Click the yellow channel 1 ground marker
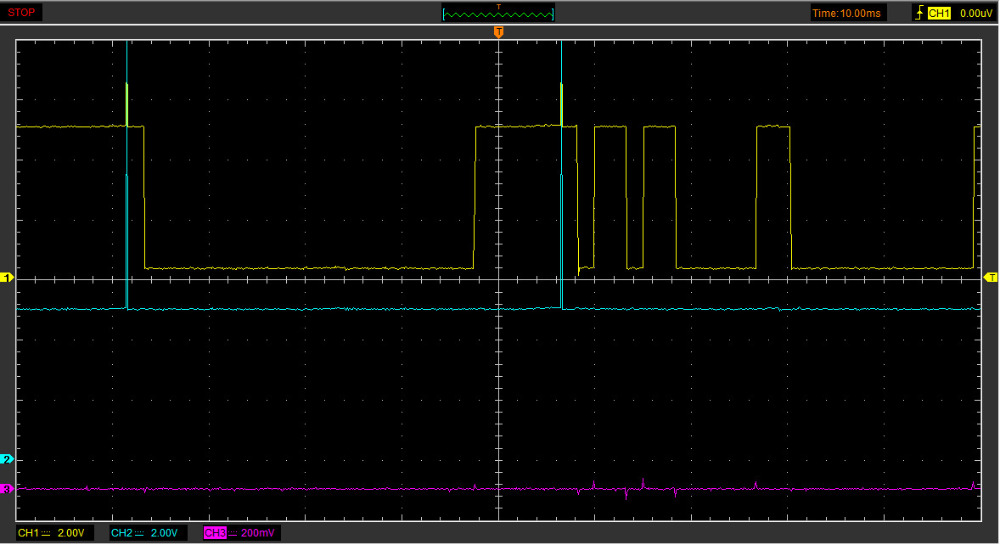1000x544 pixels. [9, 277]
